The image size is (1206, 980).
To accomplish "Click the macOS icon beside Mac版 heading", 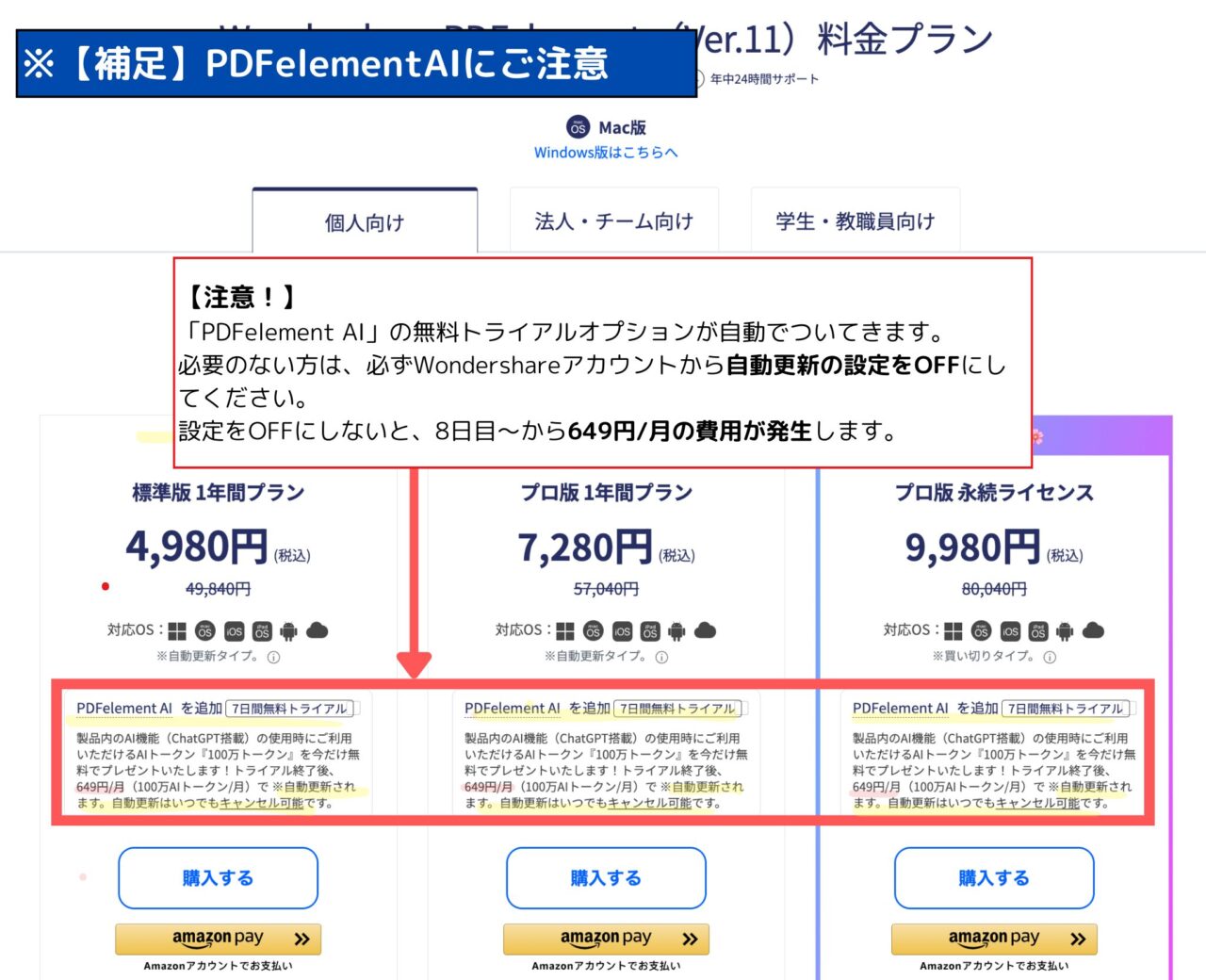I will tap(578, 127).
